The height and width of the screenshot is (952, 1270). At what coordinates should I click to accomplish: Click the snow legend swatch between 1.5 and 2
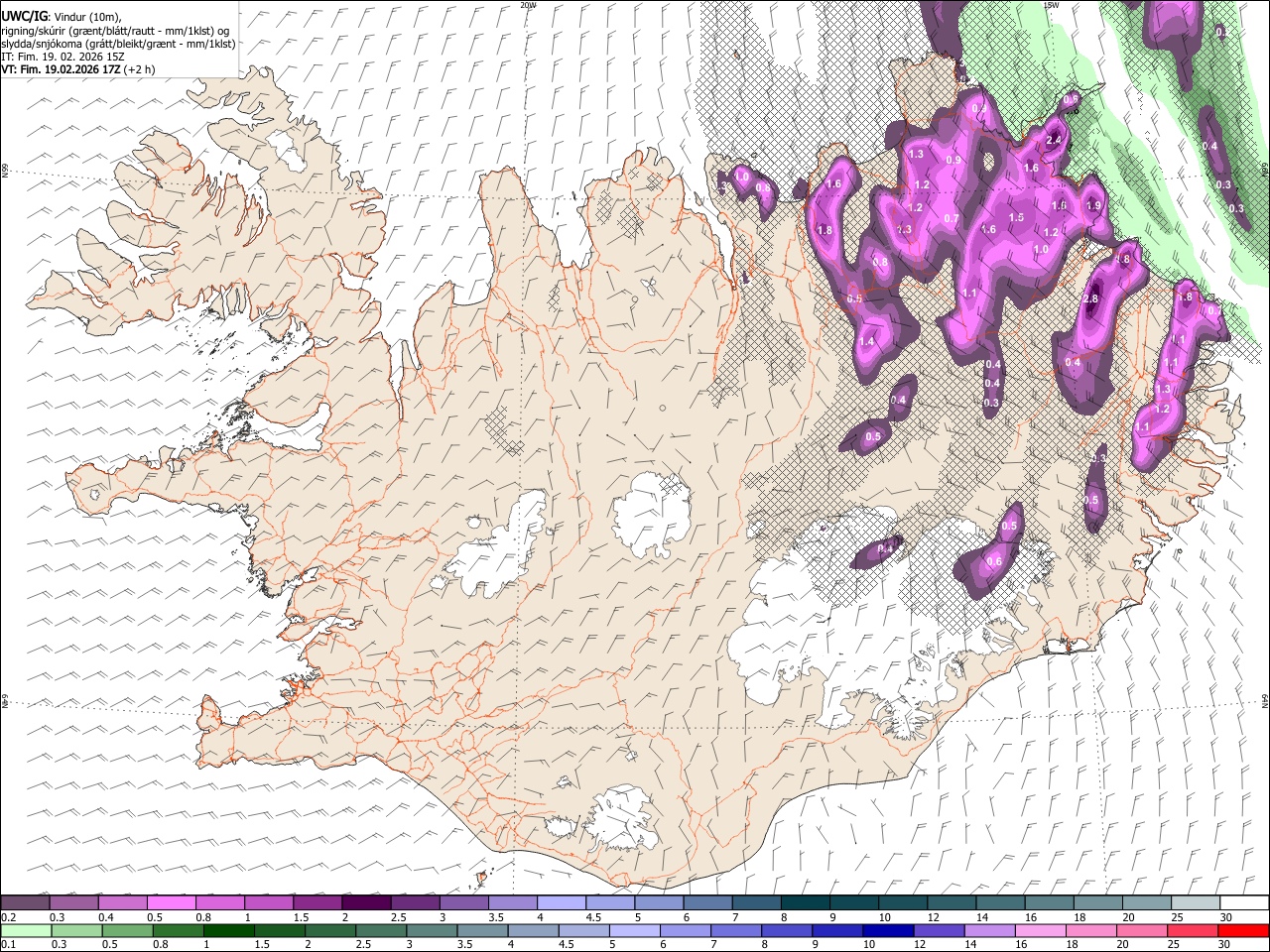click(x=317, y=903)
